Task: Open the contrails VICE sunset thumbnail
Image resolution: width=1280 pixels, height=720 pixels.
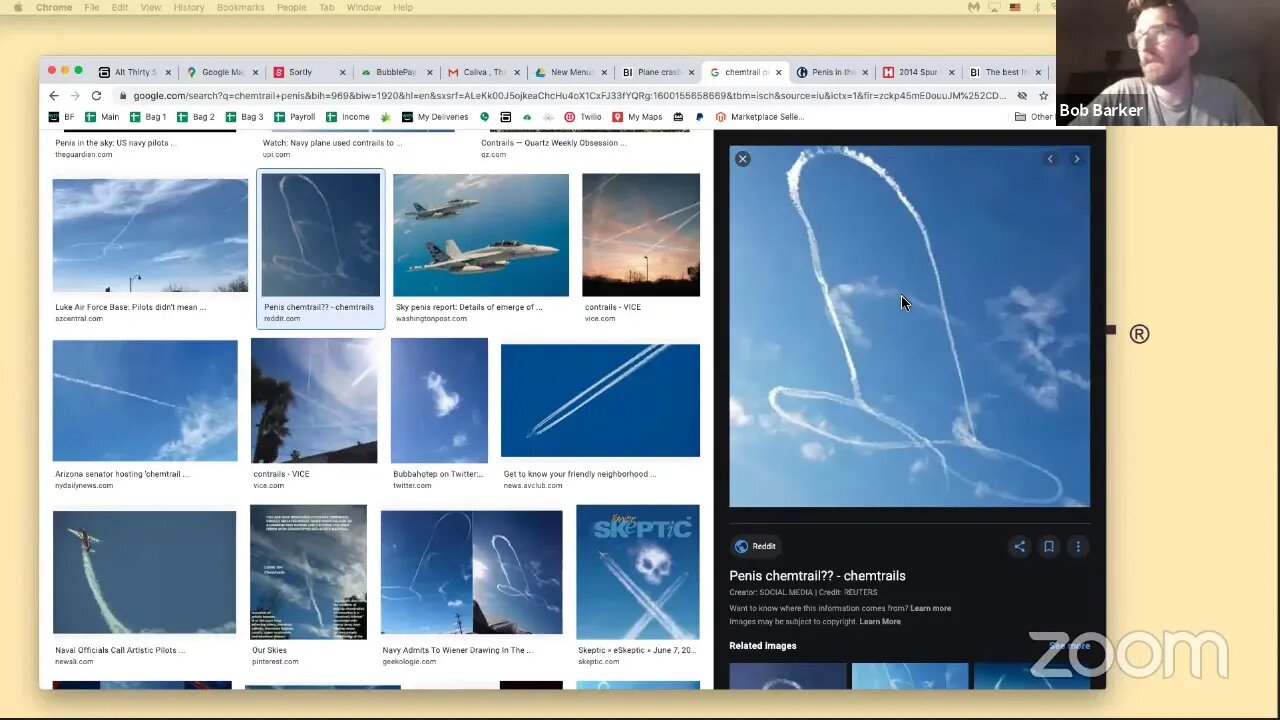Action: pos(641,235)
